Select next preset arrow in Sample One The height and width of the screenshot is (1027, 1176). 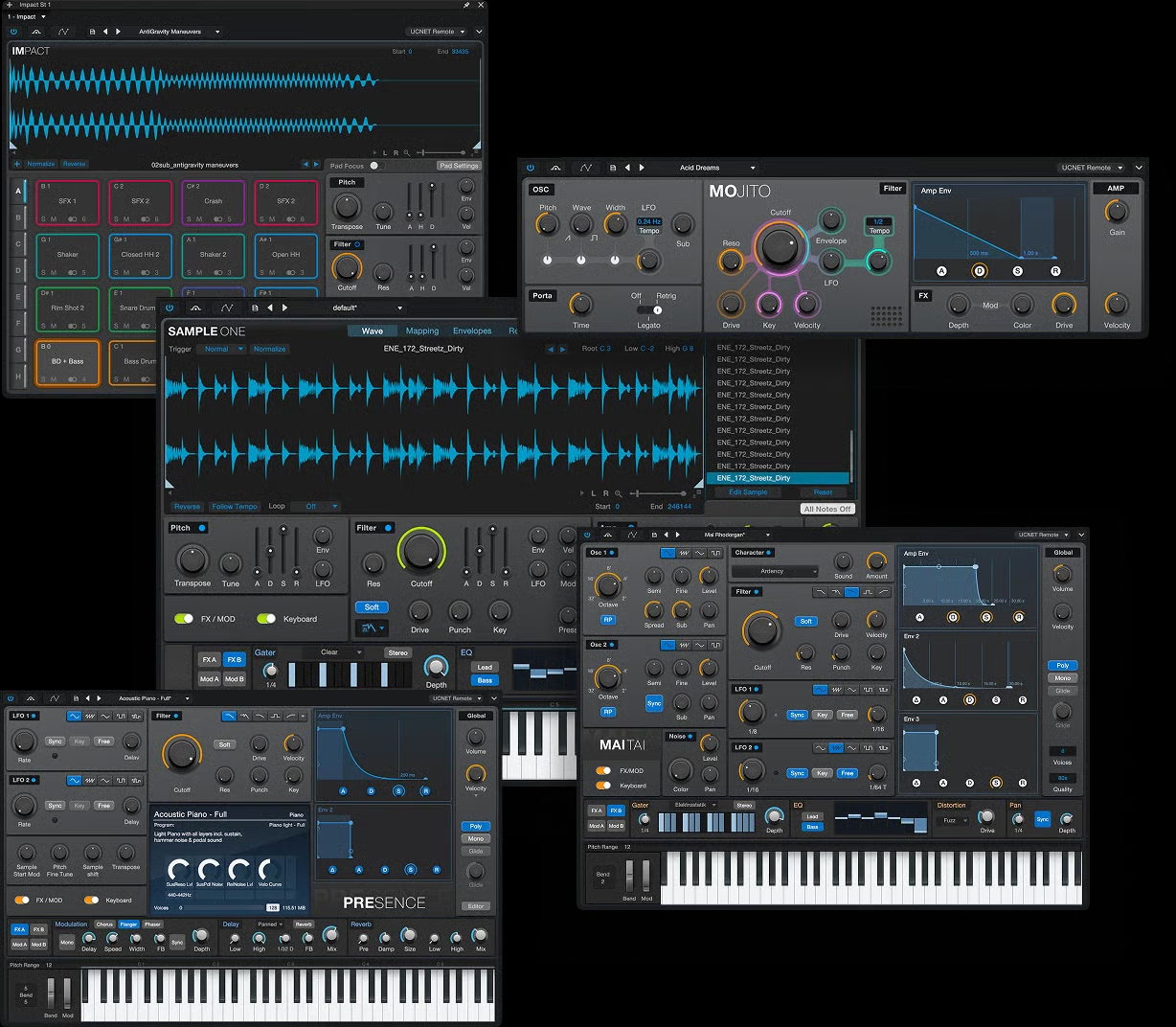pos(285,308)
